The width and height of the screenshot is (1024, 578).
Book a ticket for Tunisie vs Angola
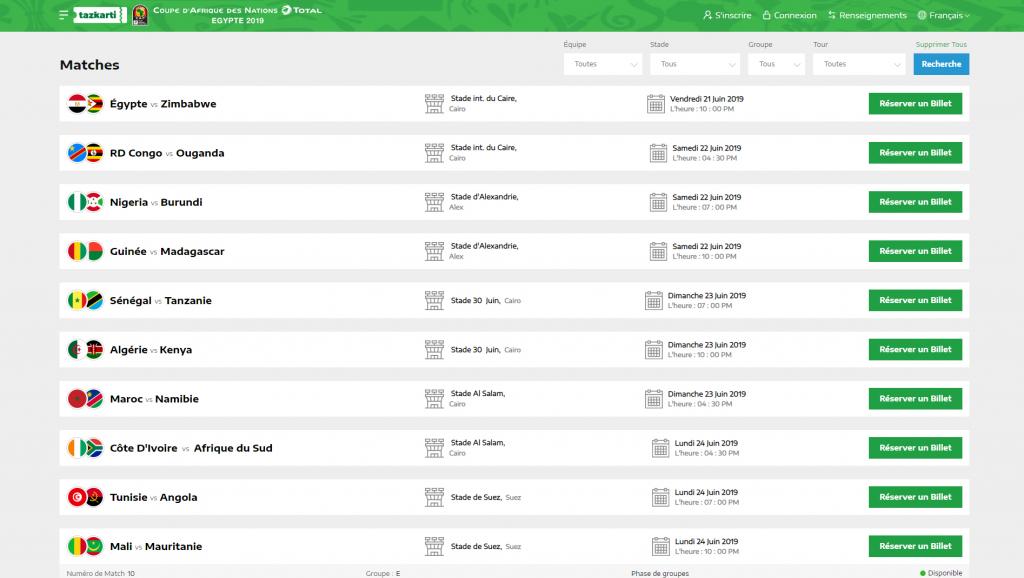(915, 497)
